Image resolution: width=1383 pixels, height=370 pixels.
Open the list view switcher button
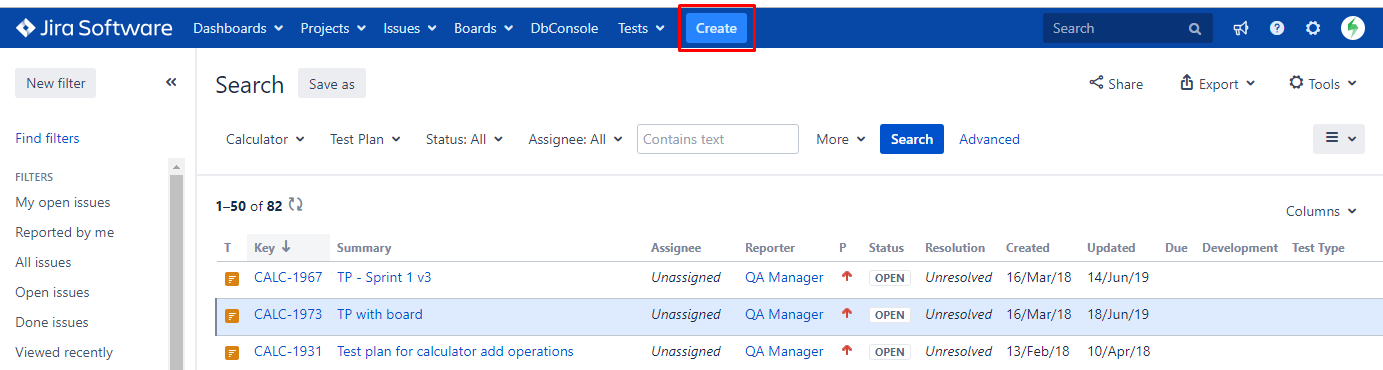1339,139
